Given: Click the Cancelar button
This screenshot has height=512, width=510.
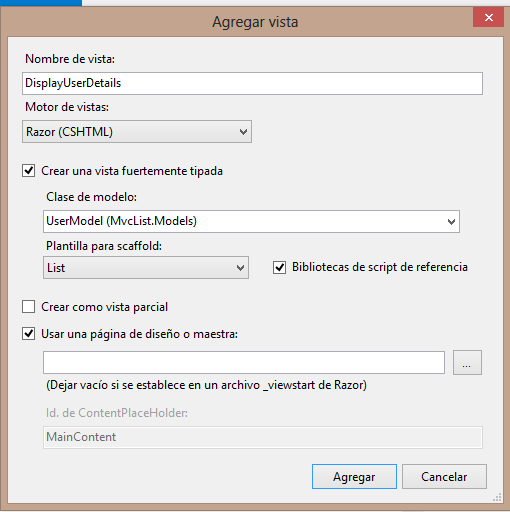Looking at the screenshot, I should (444, 477).
